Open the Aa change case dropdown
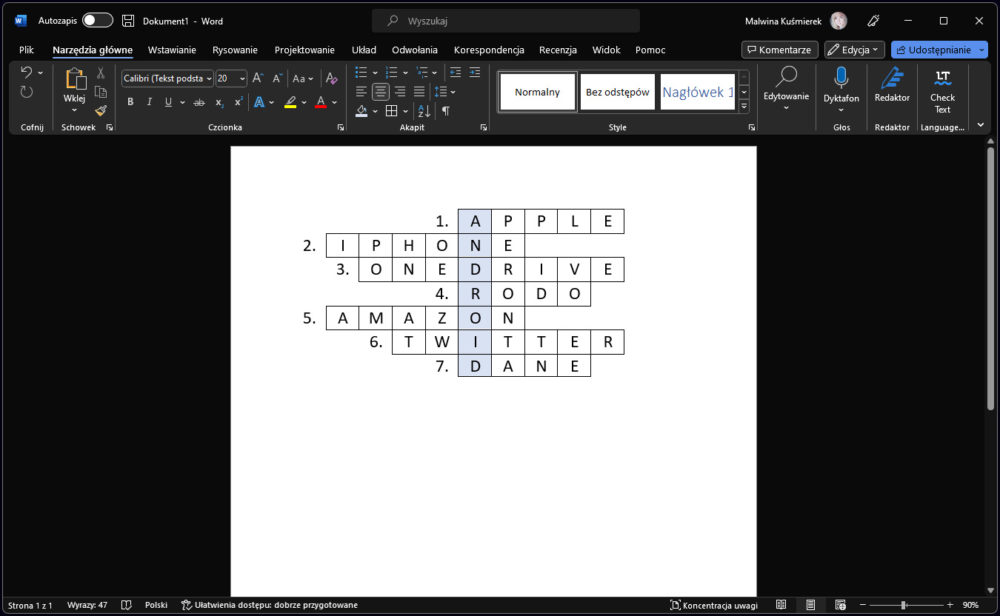This screenshot has width=1000, height=616. point(303,78)
